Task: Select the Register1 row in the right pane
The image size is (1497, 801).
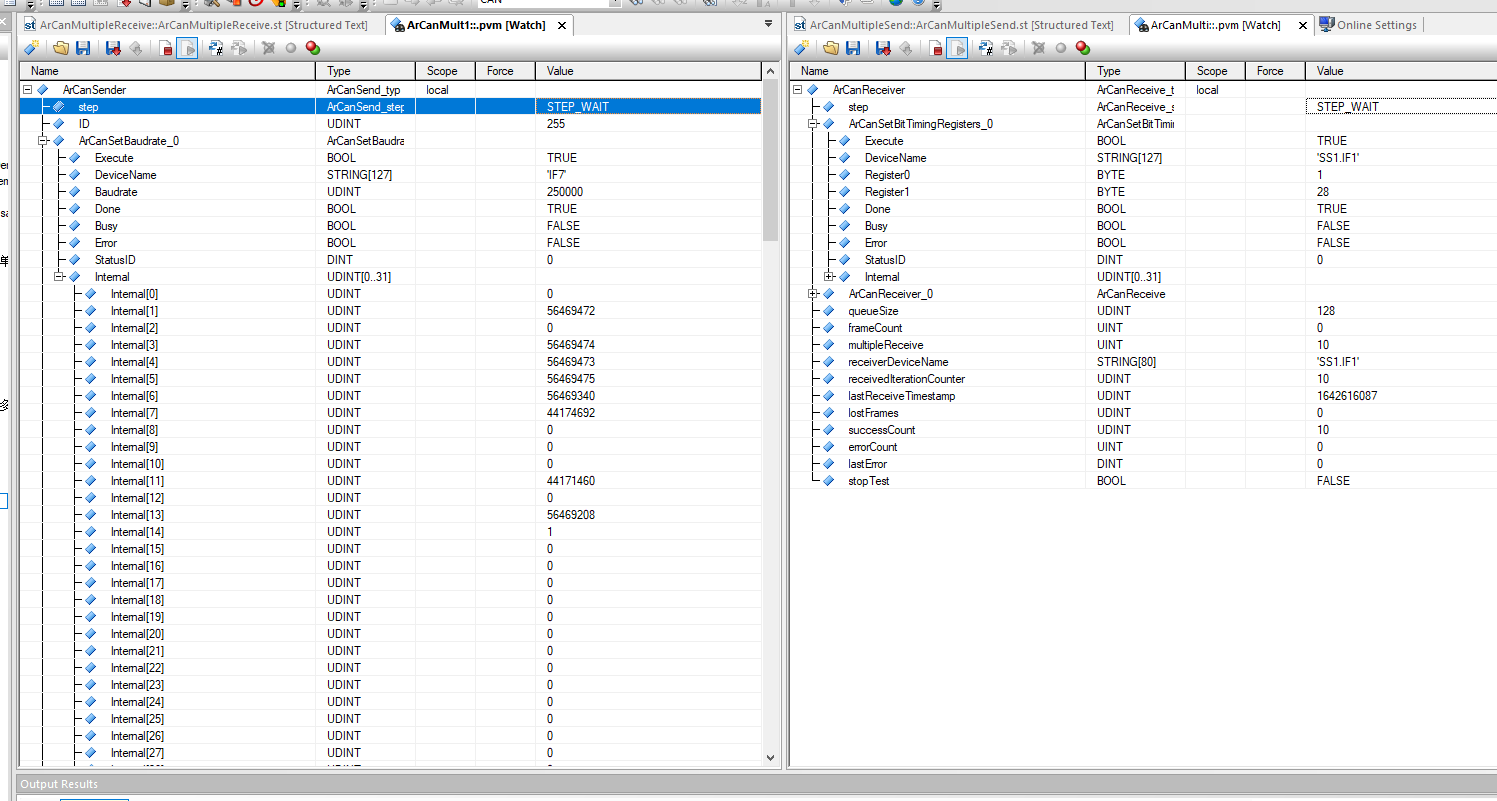Action: (x=1143, y=192)
